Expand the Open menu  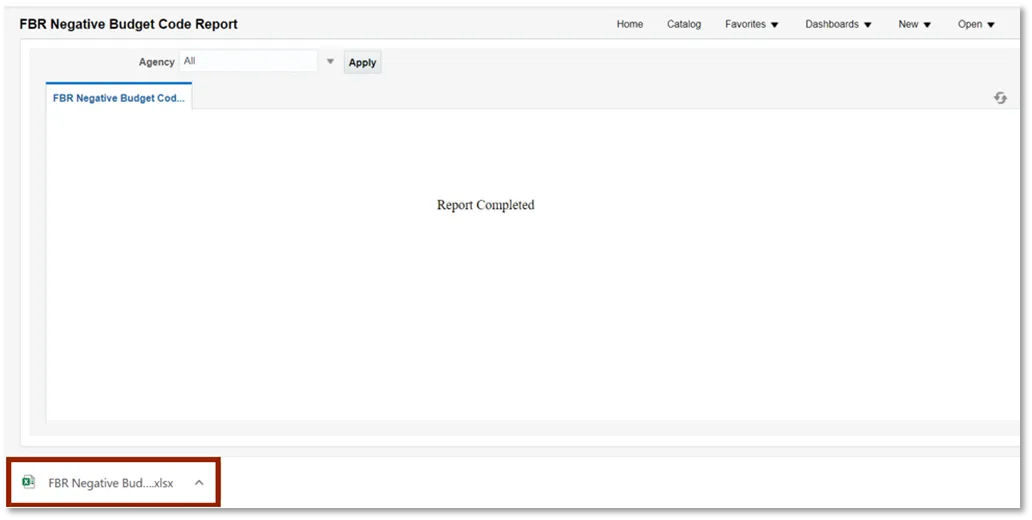(976, 24)
